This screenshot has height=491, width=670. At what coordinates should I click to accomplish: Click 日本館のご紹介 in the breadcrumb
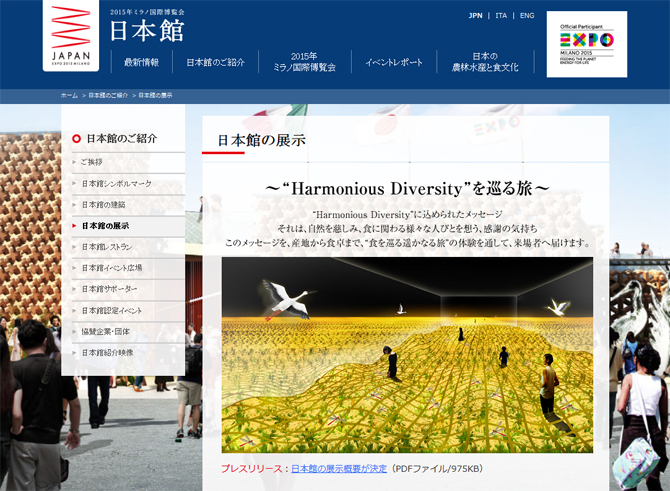(108, 95)
